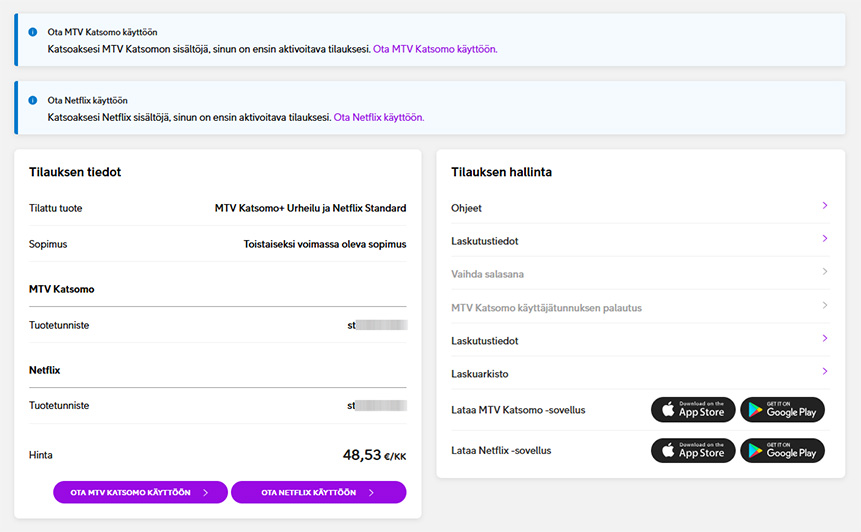Click the info icon in Netflix notice
Image resolution: width=861 pixels, height=532 pixels.
pyautogui.click(x=33, y=100)
